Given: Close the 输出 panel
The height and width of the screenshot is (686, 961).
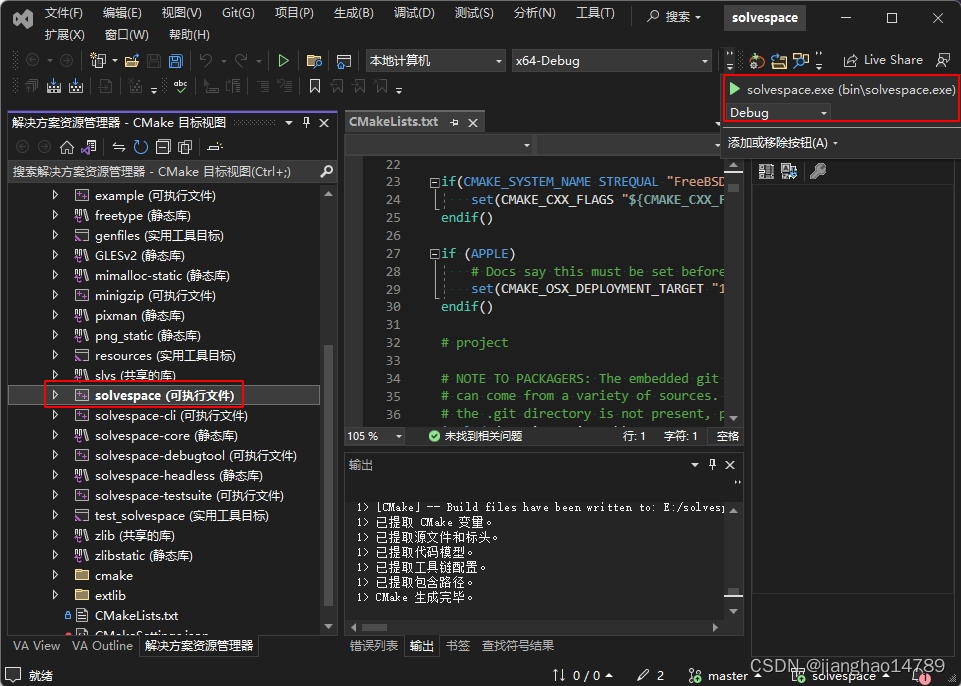Looking at the screenshot, I should pos(730,465).
